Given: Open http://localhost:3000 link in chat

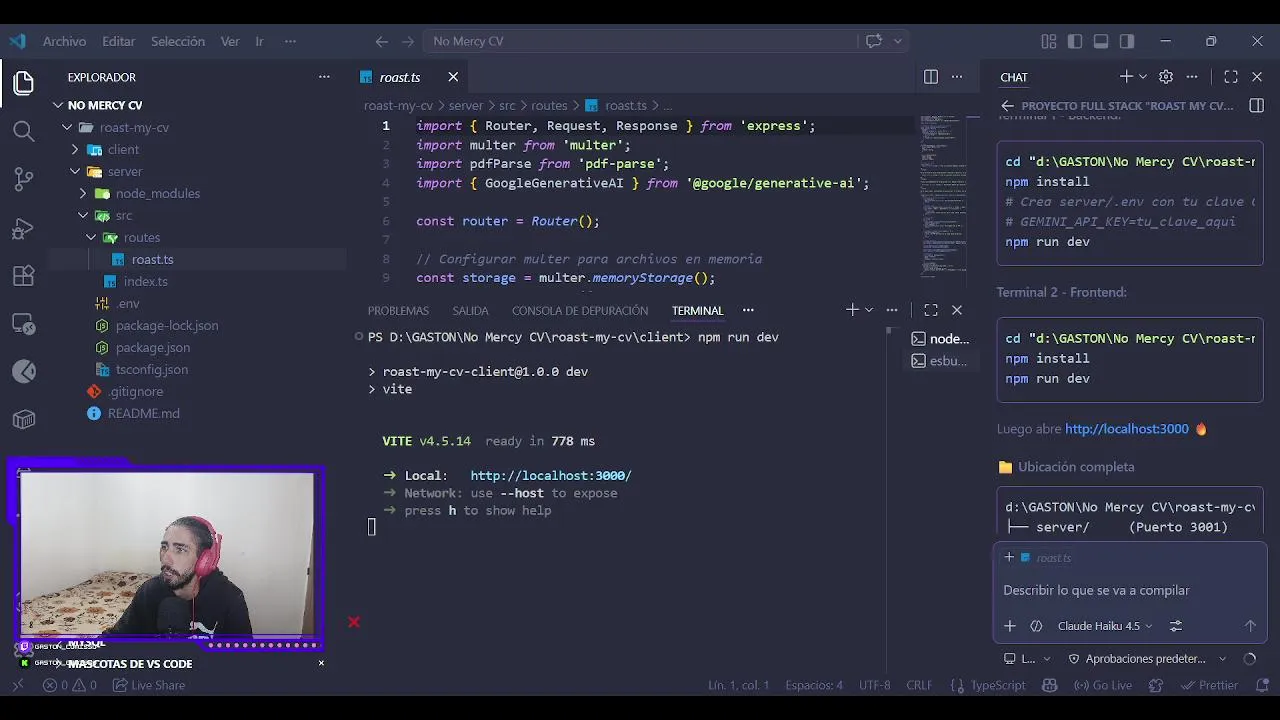Looking at the screenshot, I should (x=1126, y=429).
